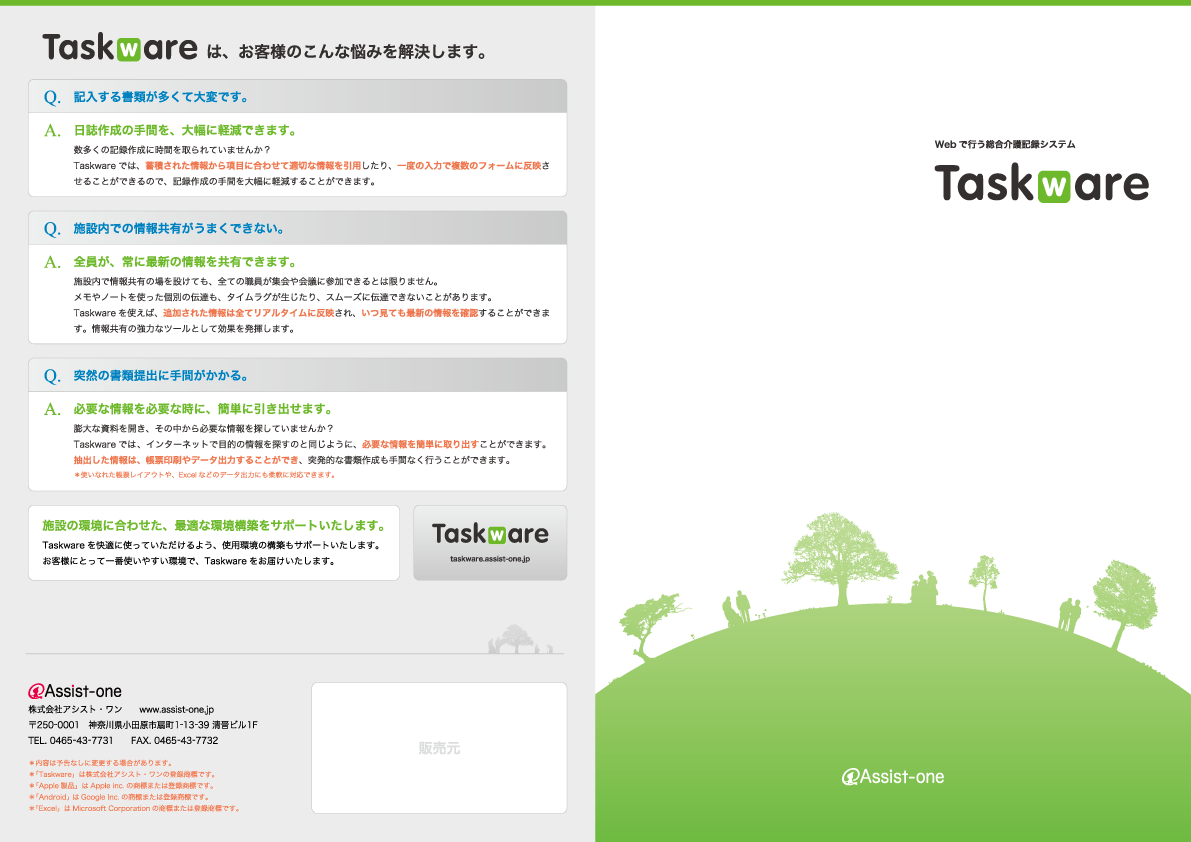Screen dimensions: 1191x842
Task: Select the answer heading '全員が、常に最新の情報を共有できます。'
Action: click(x=185, y=262)
